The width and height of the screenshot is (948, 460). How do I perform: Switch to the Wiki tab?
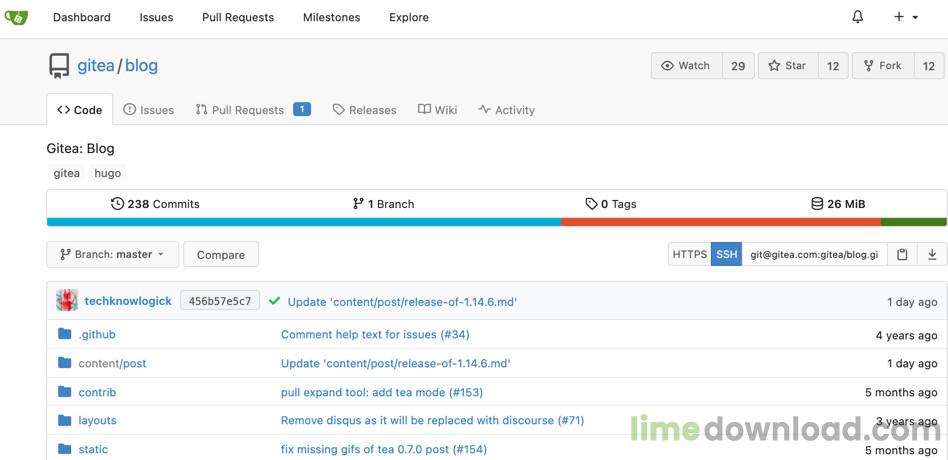point(438,110)
